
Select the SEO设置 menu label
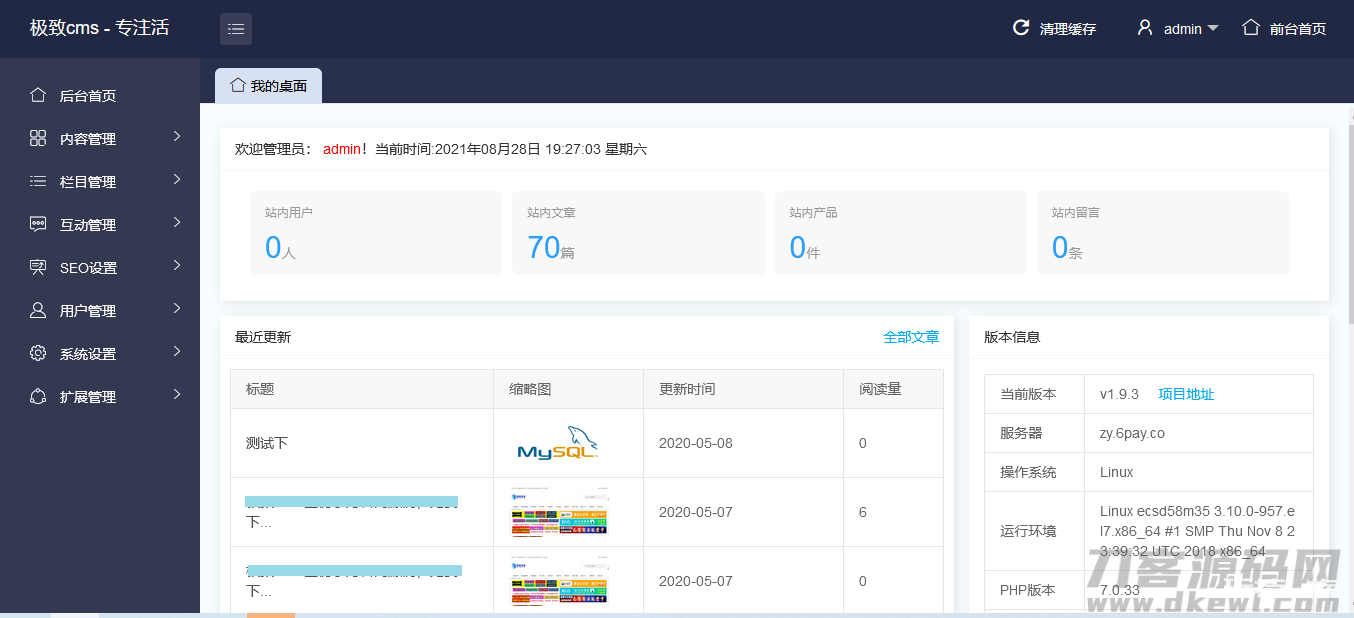(88, 268)
